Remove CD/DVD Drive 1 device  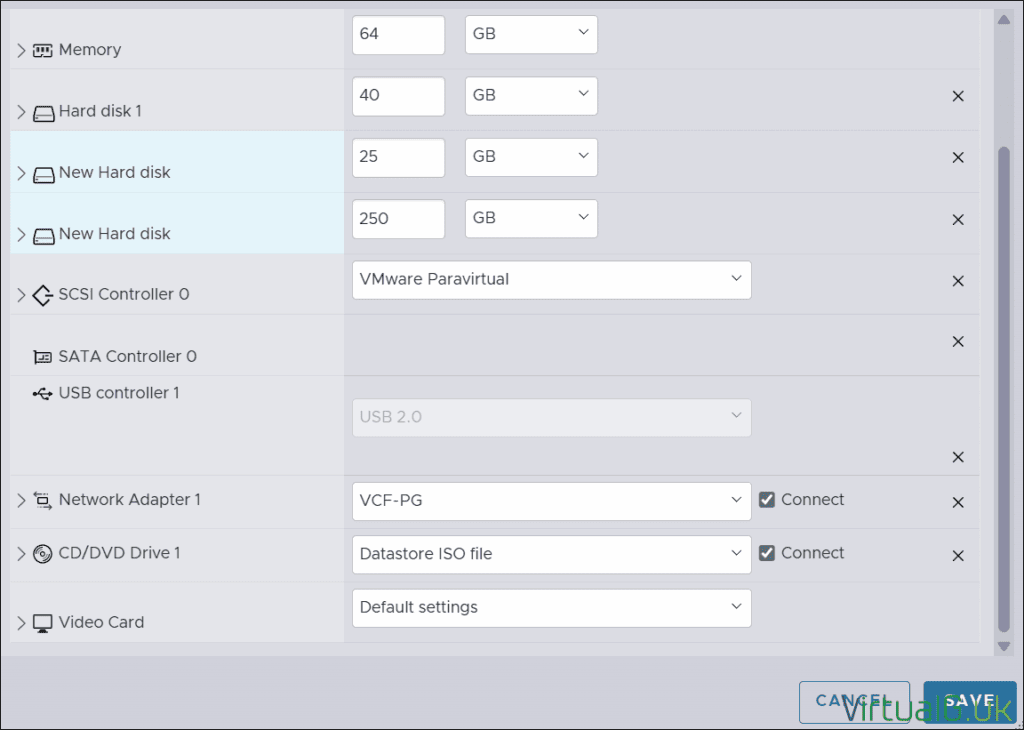tap(957, 556)
